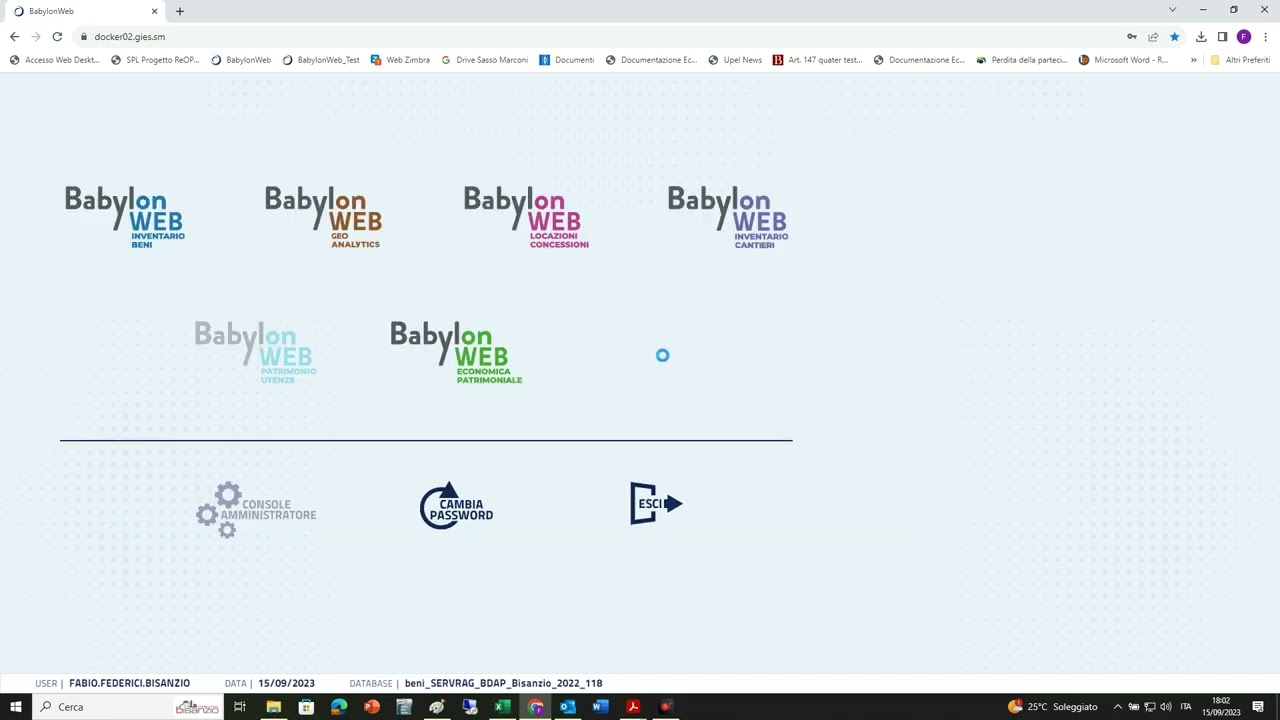Open Upel News bookmark
1280x720 pixels.
tap(735, 60)
